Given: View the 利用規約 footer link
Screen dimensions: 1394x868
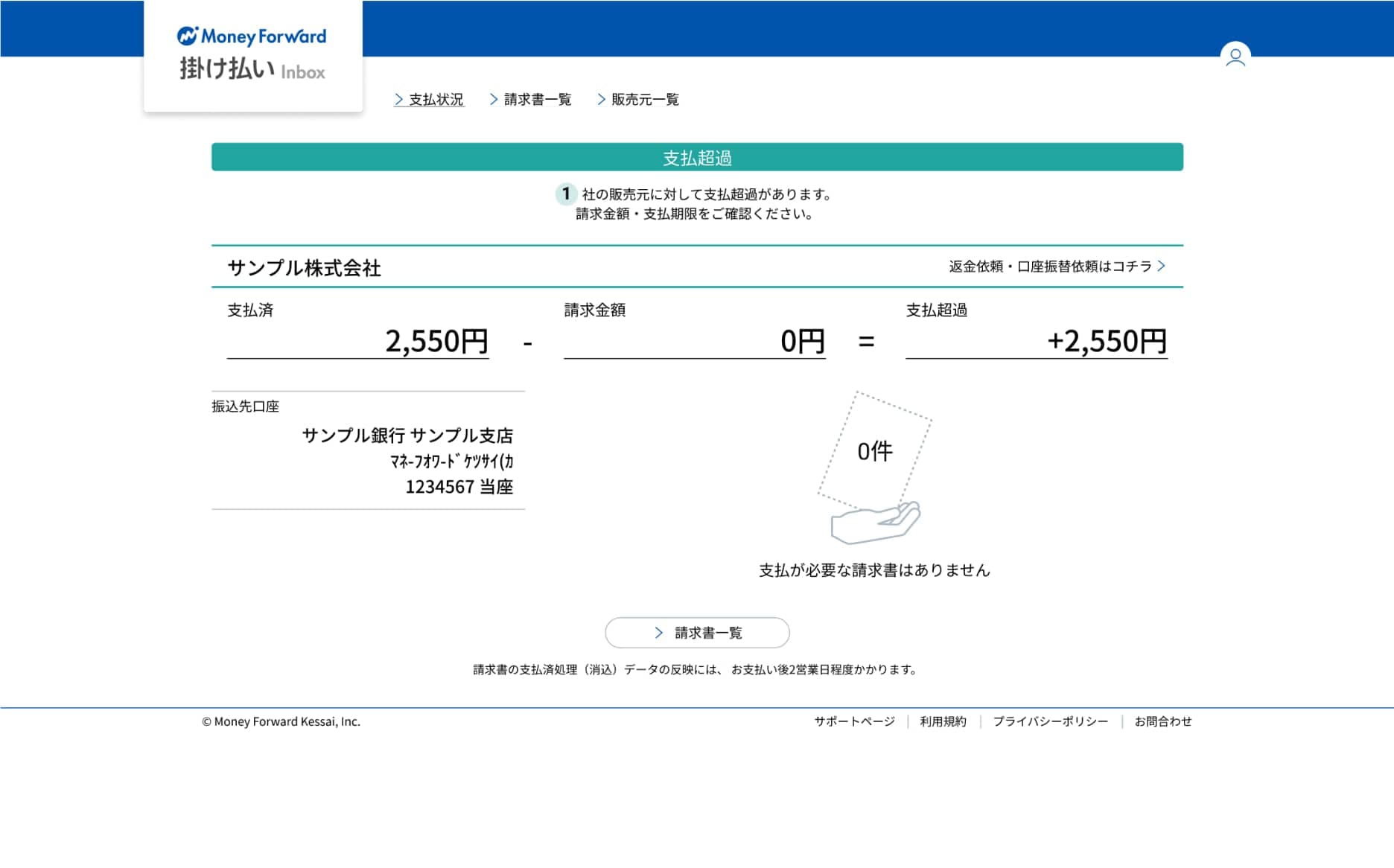Looking at the screenshot, I should pyautogui.click(x=943, y=721).
